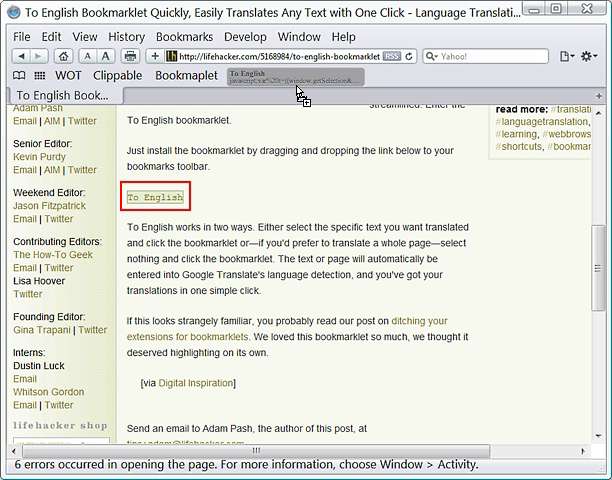
Task: Open the View menu
Action: [x=85, y=37]
